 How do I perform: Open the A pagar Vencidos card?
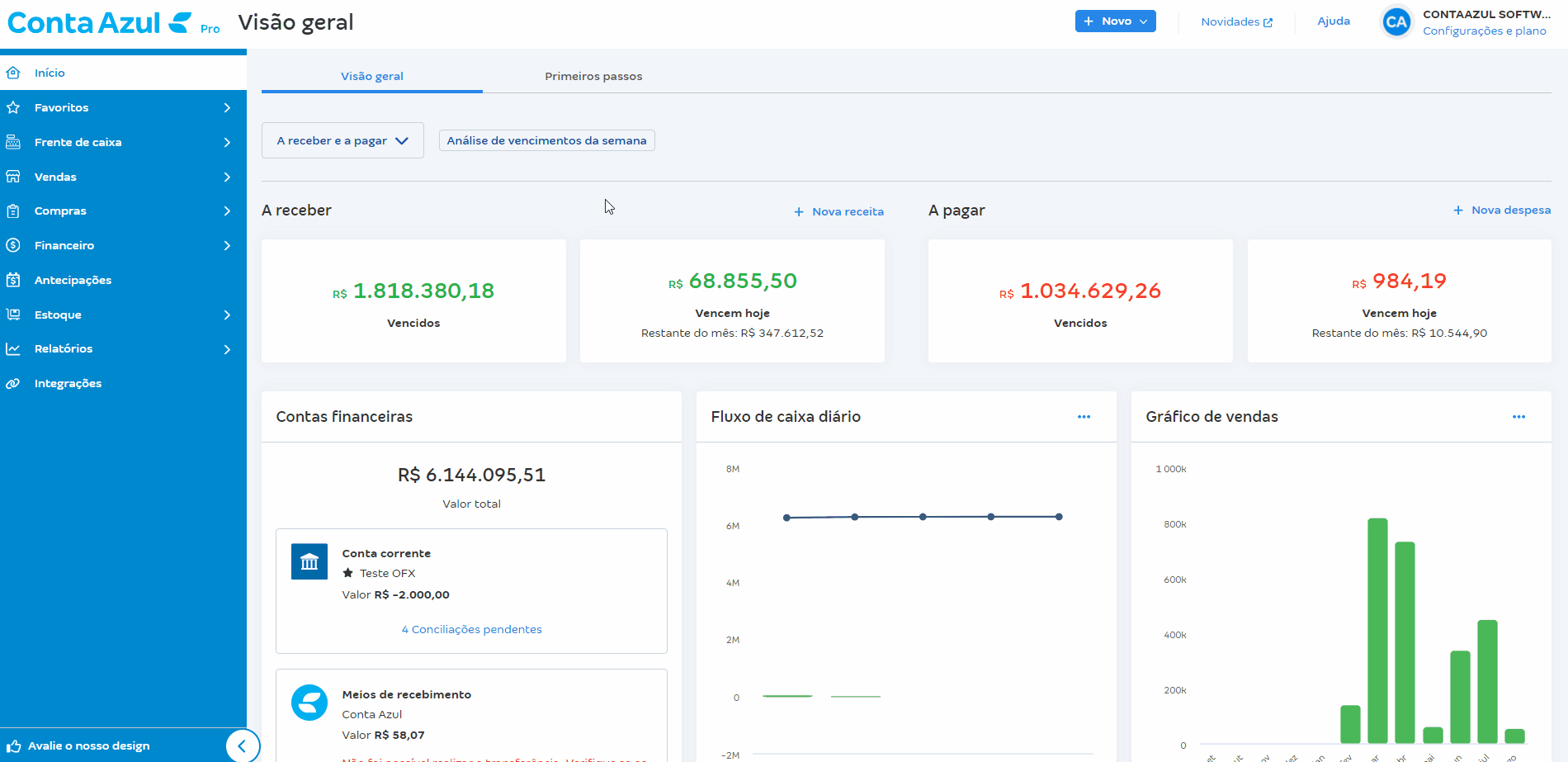pos(1080,301)
